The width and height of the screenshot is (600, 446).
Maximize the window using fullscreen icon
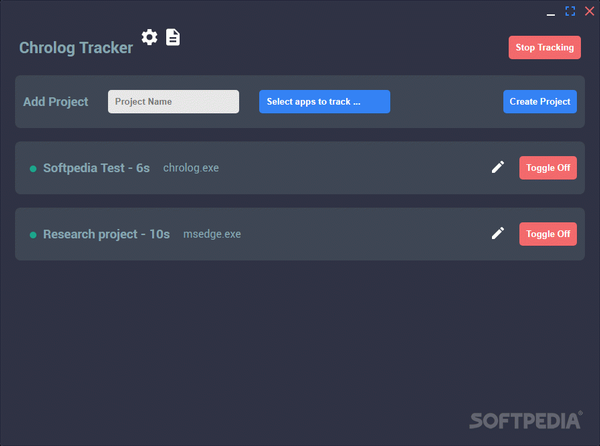[x=570, y=11]
